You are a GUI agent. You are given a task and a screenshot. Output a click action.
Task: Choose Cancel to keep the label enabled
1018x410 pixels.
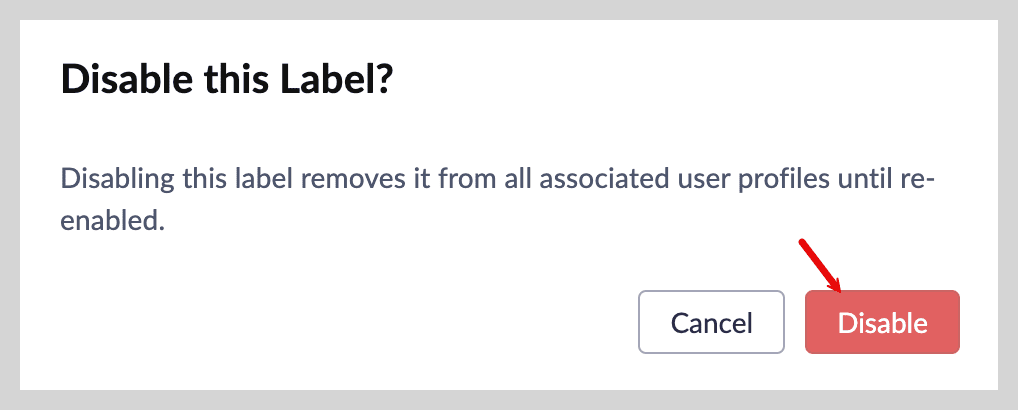711,322
